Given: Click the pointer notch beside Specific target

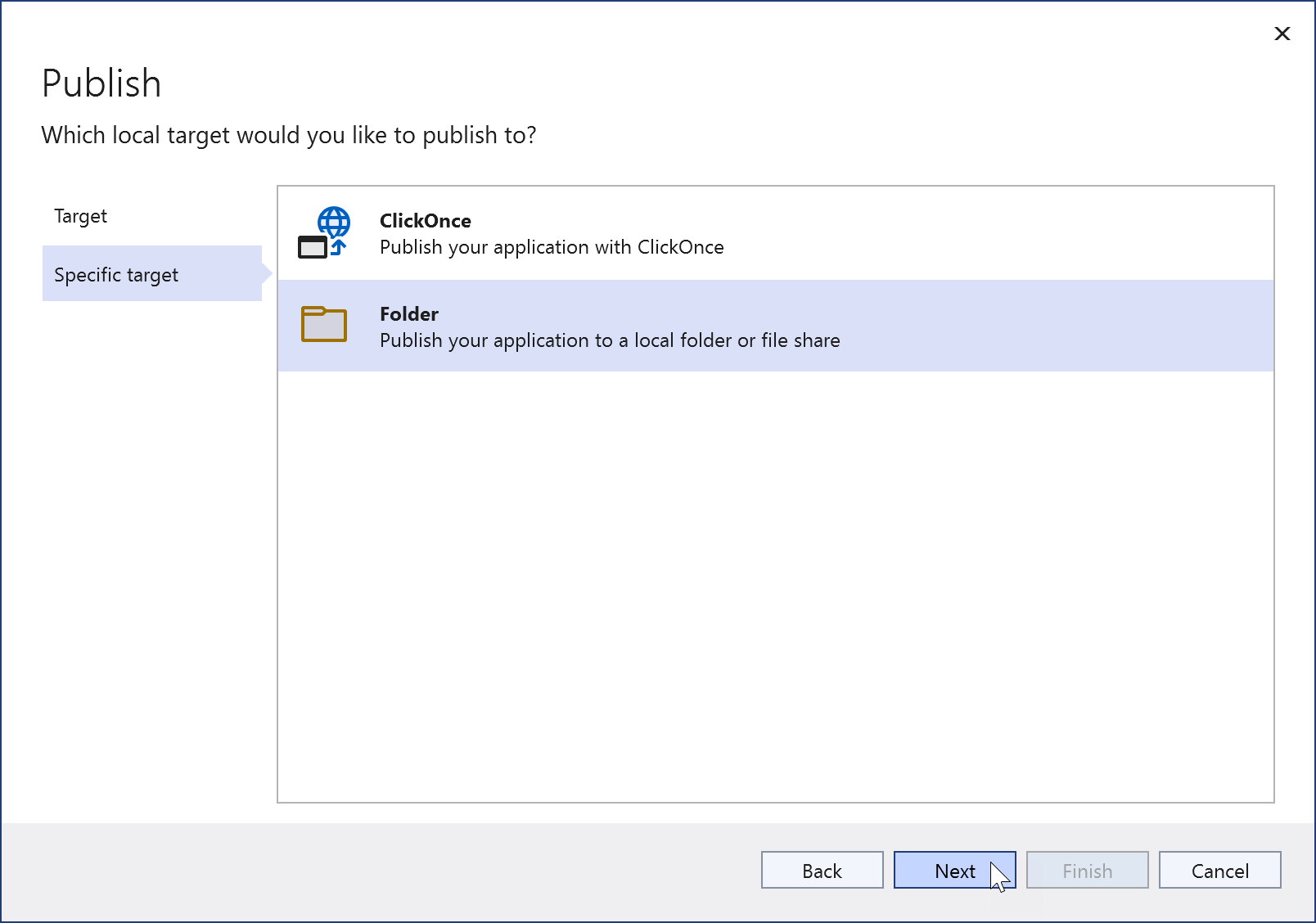Looking at the screenshot, I should [x=266, y=273].
